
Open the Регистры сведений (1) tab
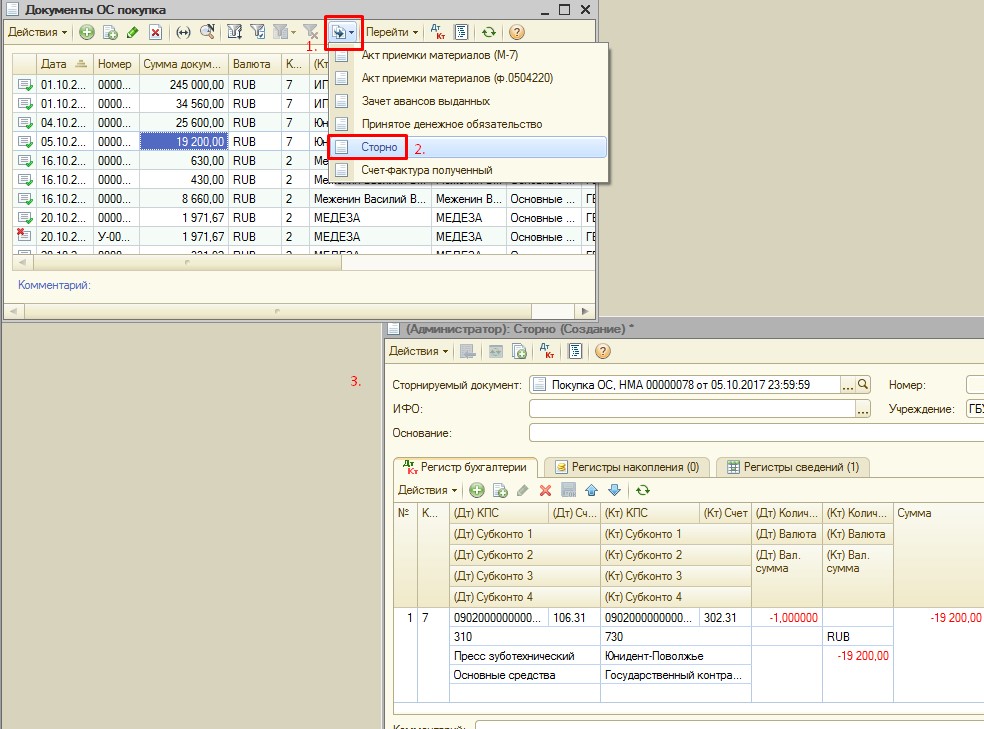tap(792, 467)
